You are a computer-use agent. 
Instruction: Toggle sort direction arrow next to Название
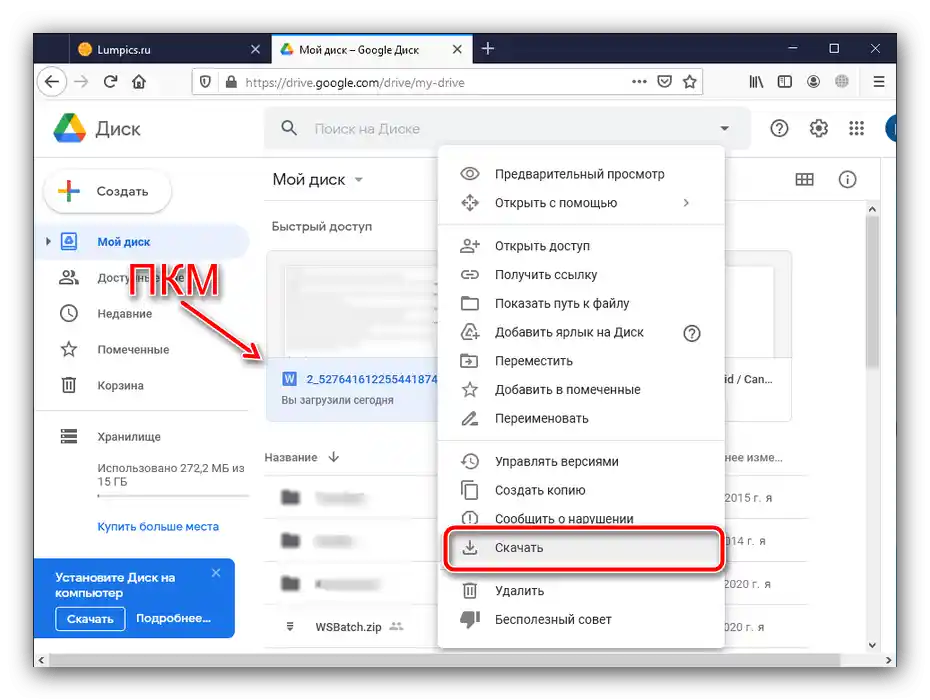[x=334, y=457]
